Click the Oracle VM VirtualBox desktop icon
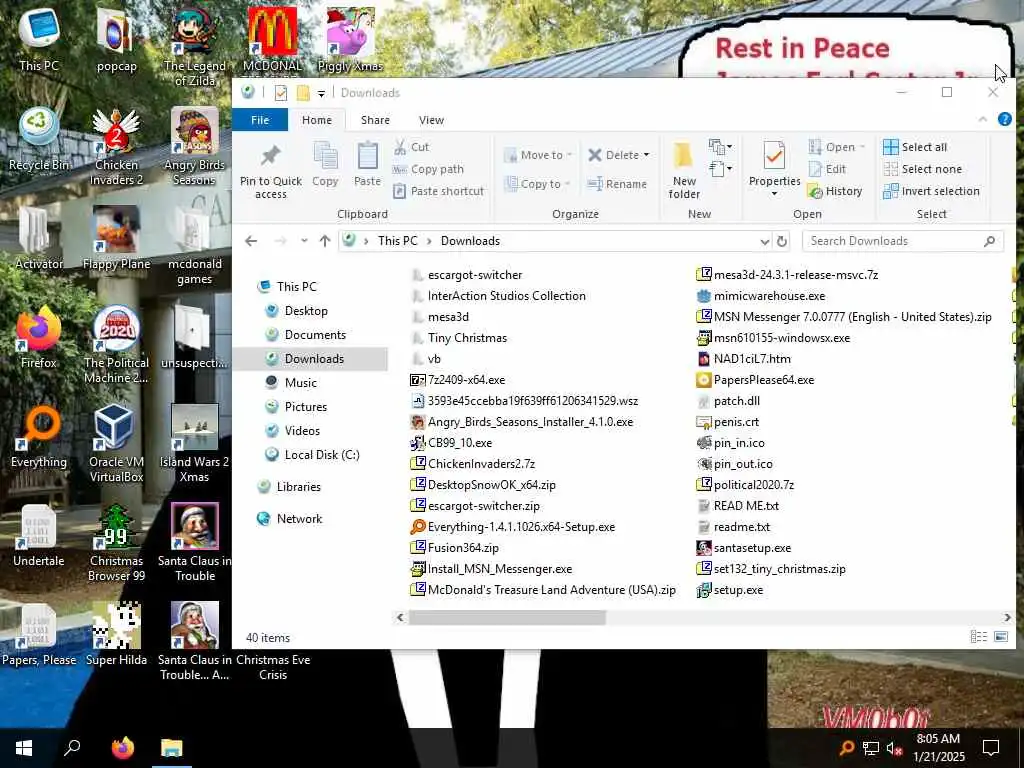 [x=116, y=443]
